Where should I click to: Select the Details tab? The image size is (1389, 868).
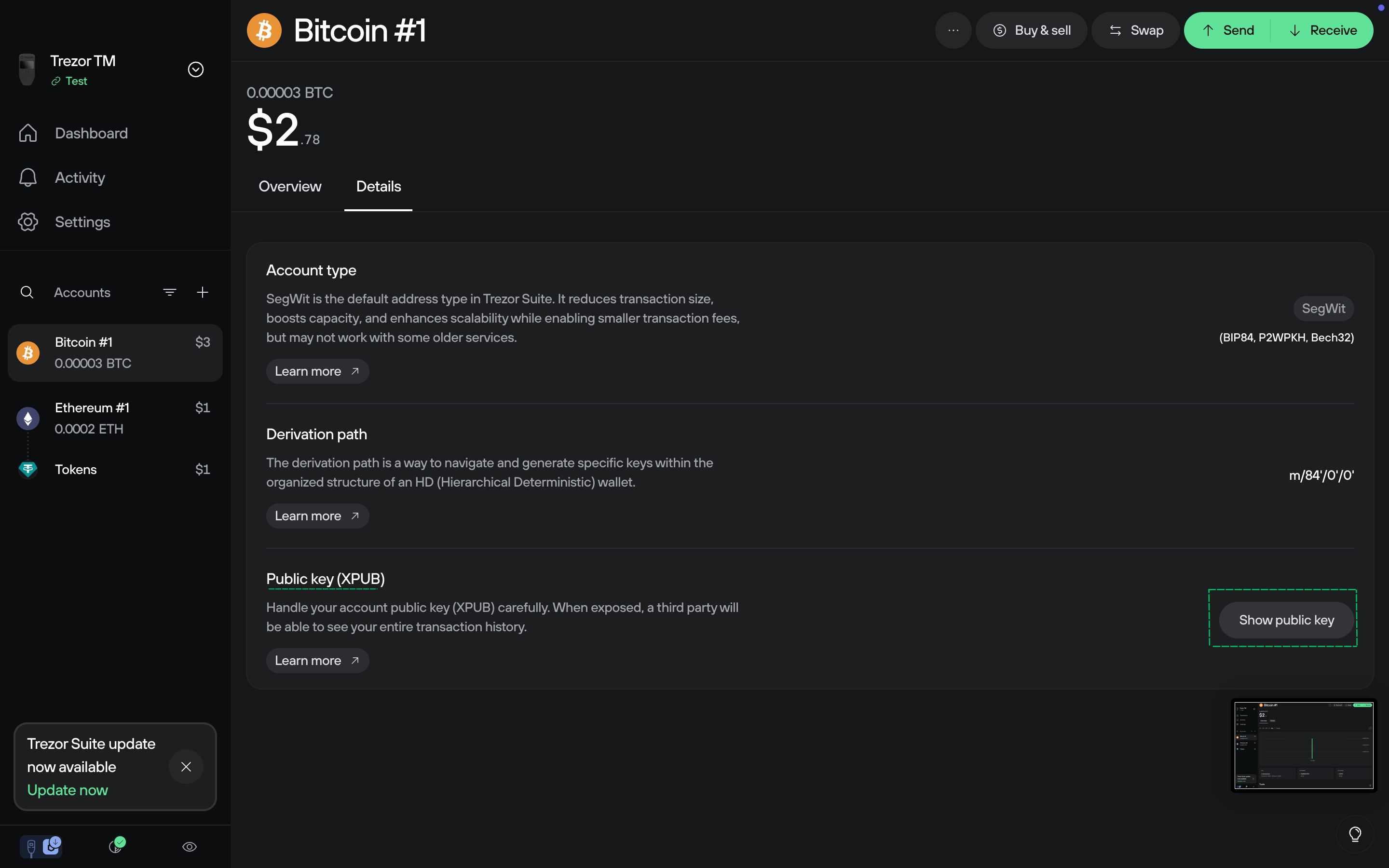click(x=378, y=187)
